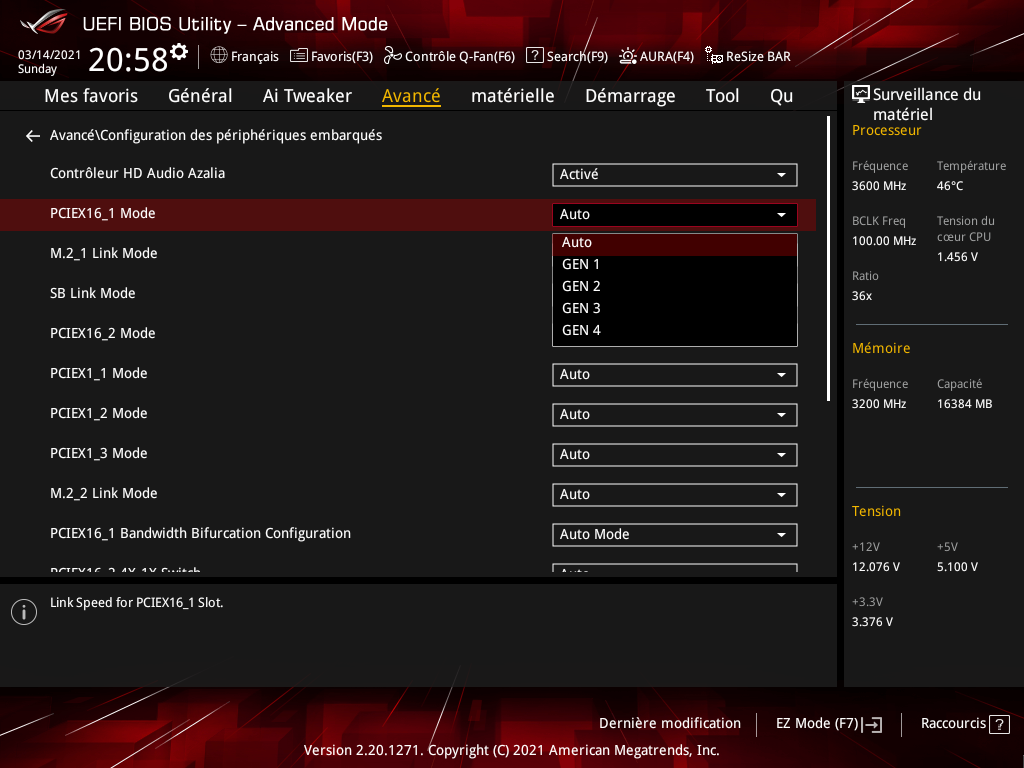The height and width of the screenshot is (768, 1024).
Task: Click the ReSize BAR icon
Action: pyautogui.click(x=714, y=56)
